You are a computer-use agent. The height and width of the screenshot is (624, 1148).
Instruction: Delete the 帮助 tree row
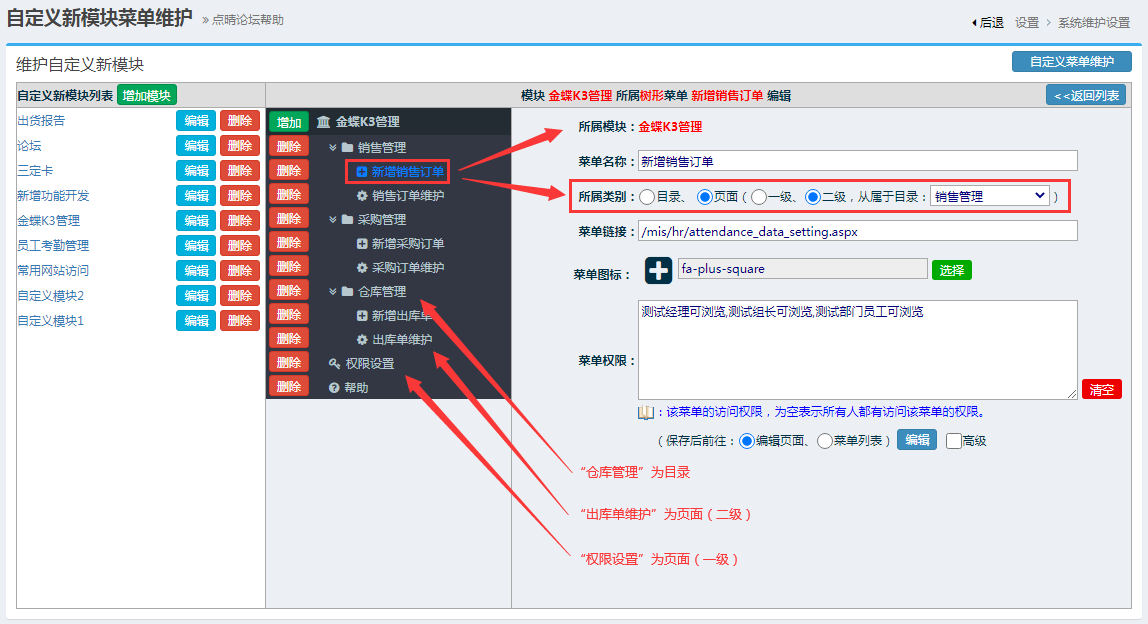coord(288,387)
